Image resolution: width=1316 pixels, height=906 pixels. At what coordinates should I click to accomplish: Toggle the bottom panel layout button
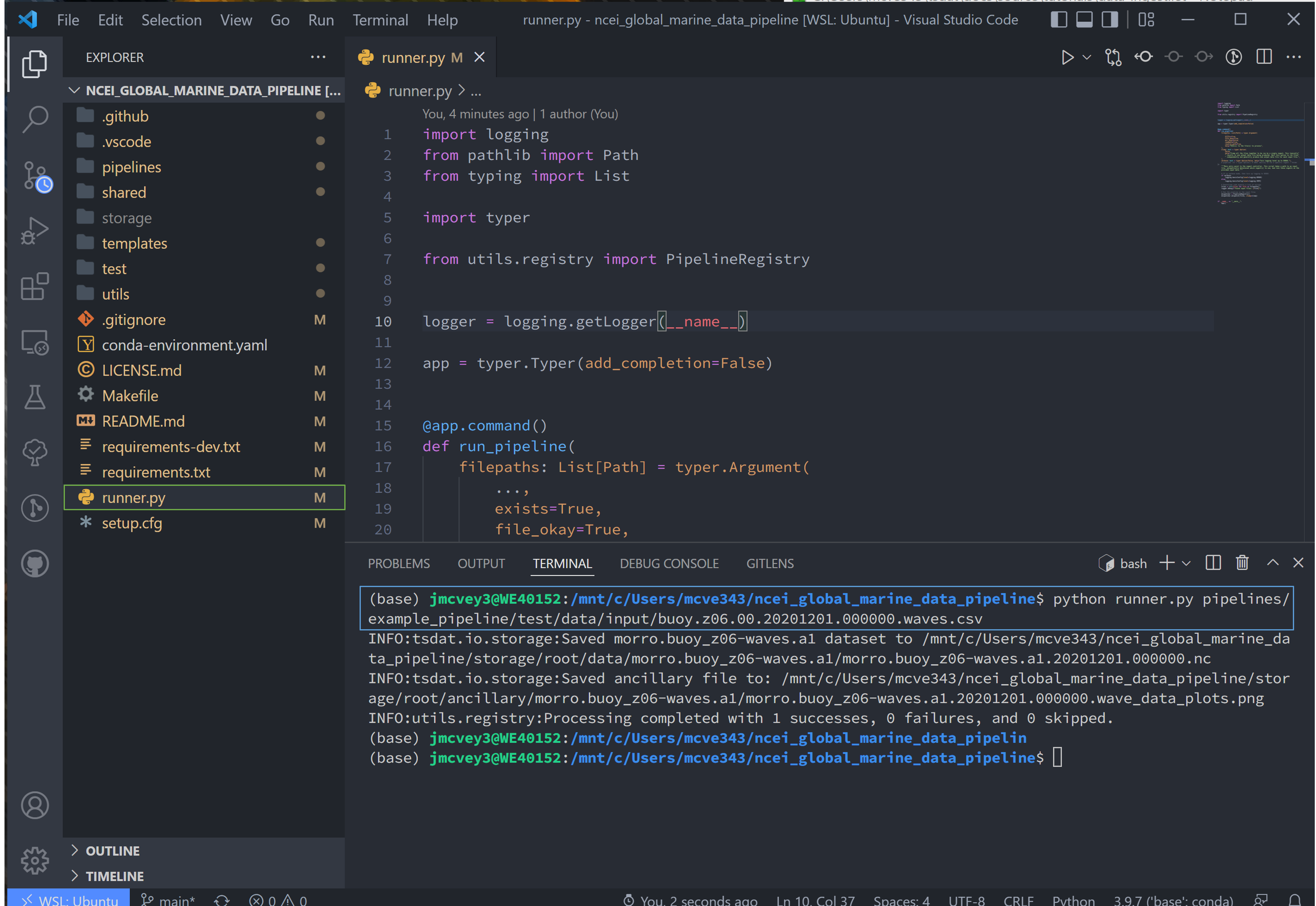point(1084,20)
